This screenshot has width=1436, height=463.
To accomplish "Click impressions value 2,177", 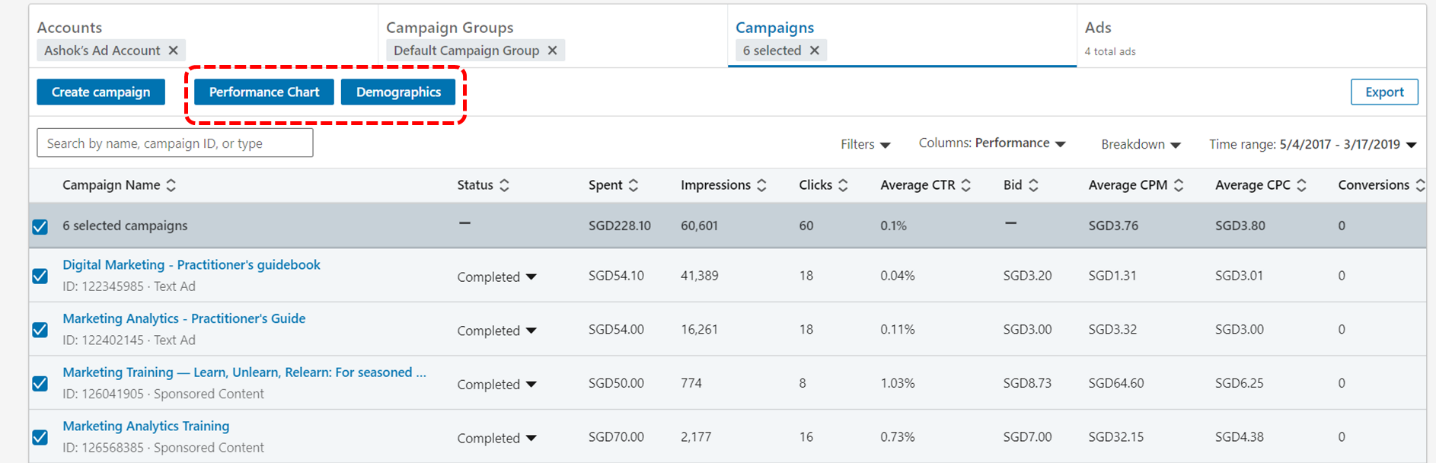I will (x=698, y=437).
